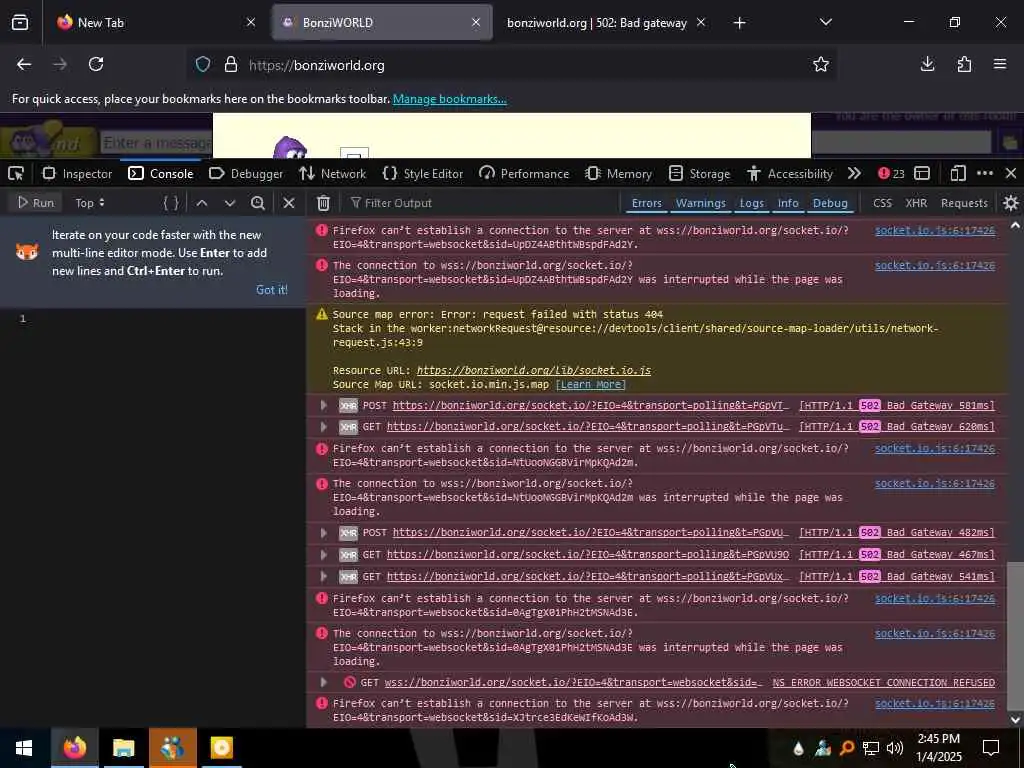The height and width of the screenshot is (768, 1024).
Task: Open Windows notification center
Action: (x=991, y=748)
